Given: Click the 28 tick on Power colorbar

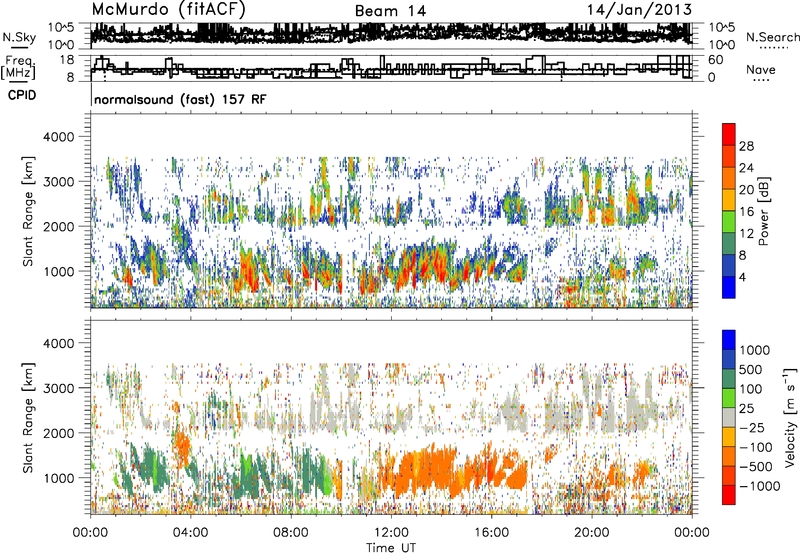Looking at the screenshot, I should pyautogui.click(x=746, y=146).
